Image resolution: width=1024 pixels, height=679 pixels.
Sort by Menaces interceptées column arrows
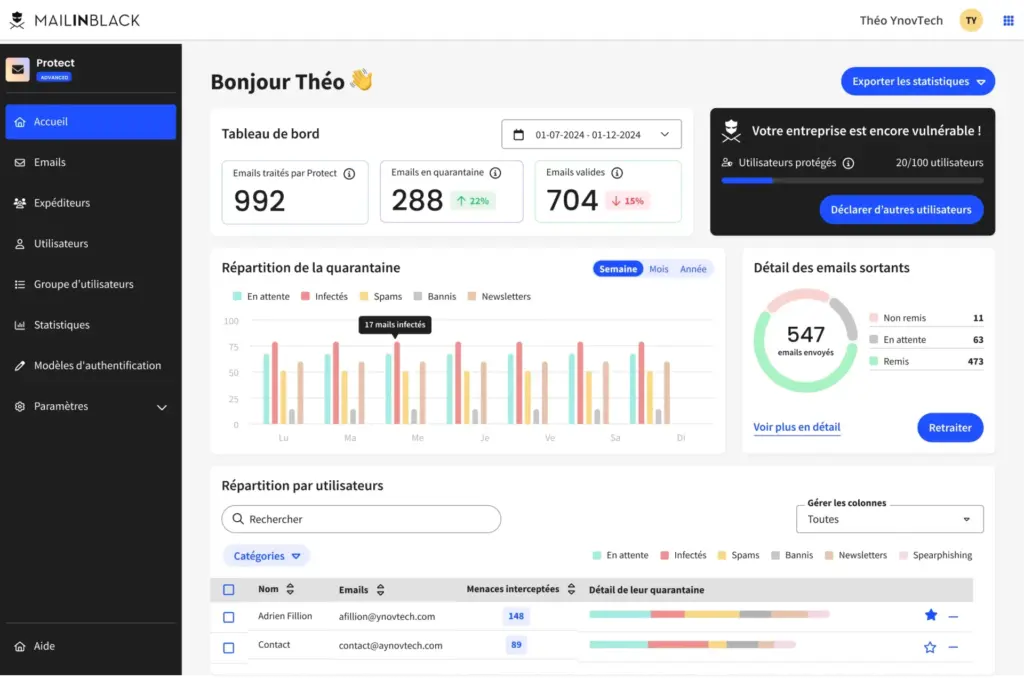tap(571, 589)
